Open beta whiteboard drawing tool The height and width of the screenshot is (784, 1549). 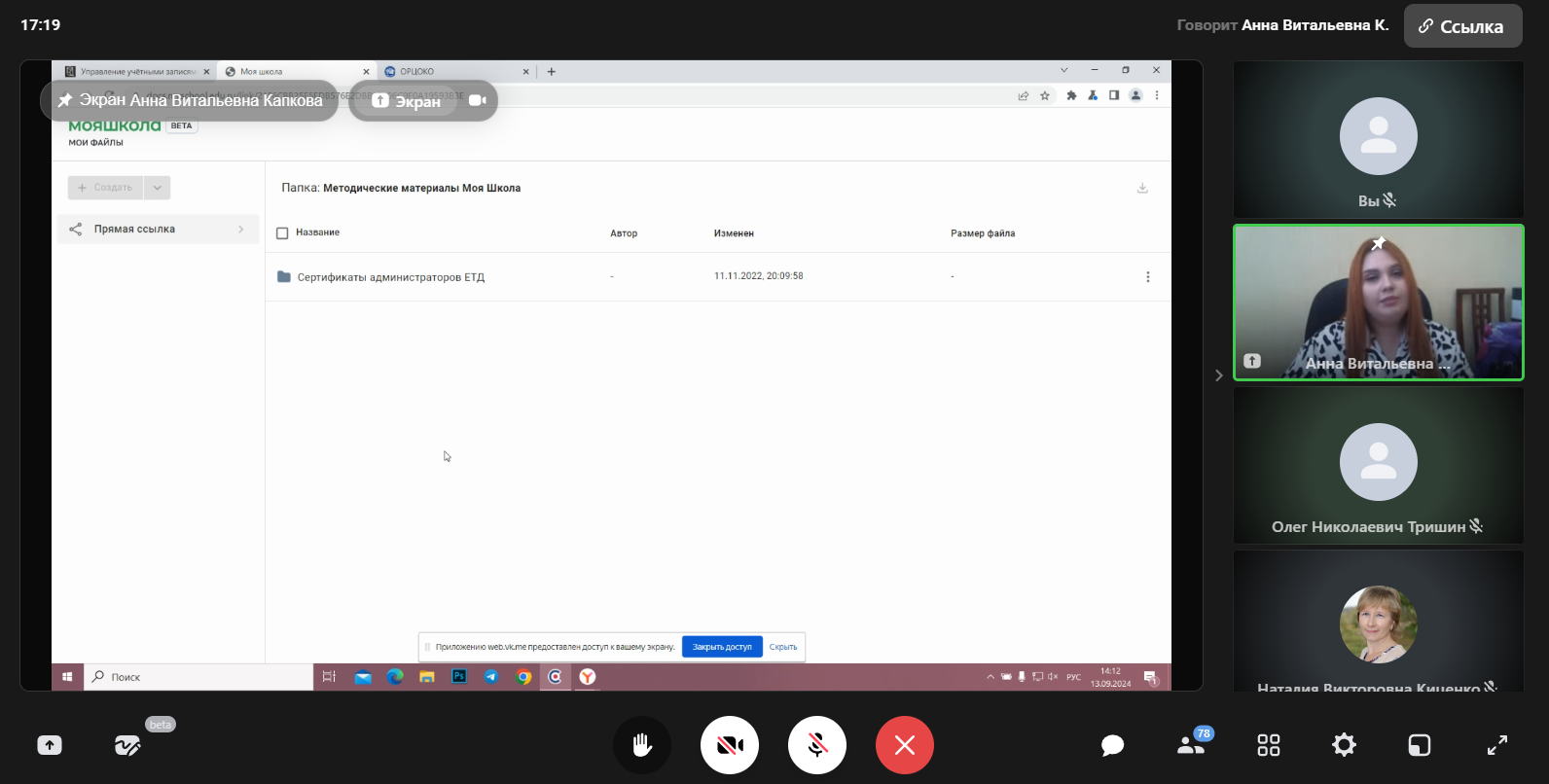pos(127,745)
